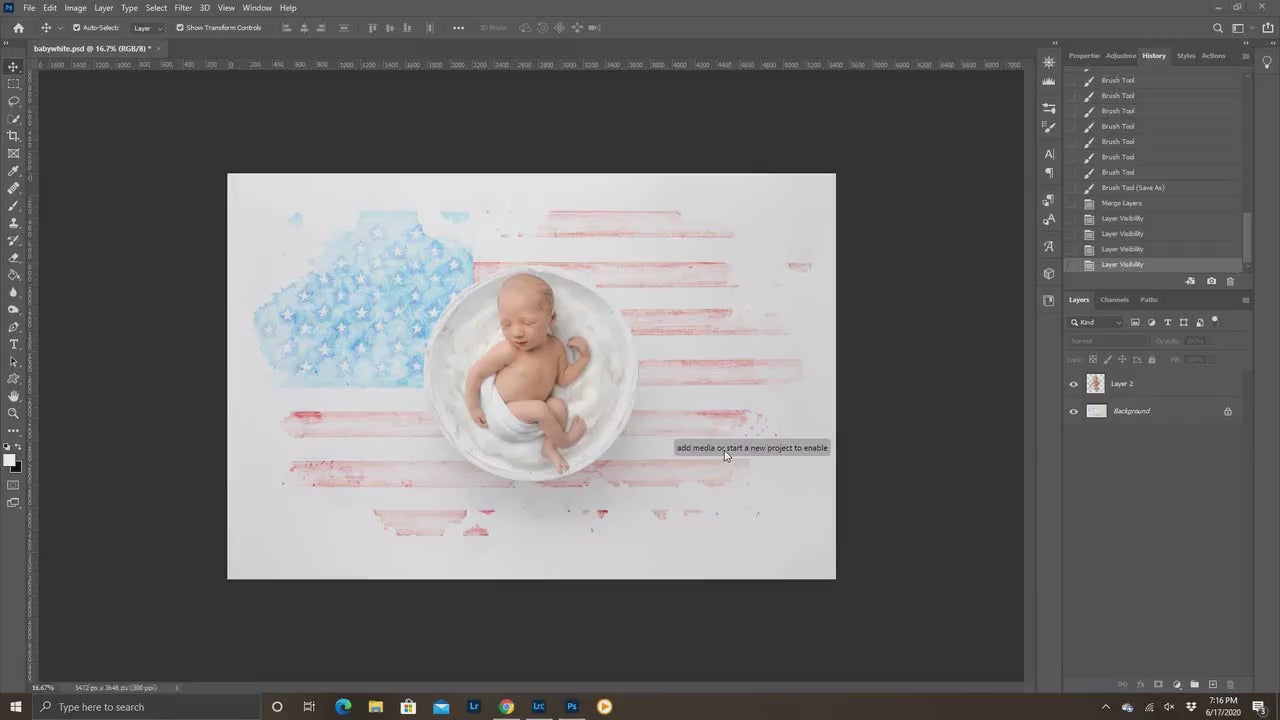Select the Type tool
The image size is (1280, 720).
(13, 345)
